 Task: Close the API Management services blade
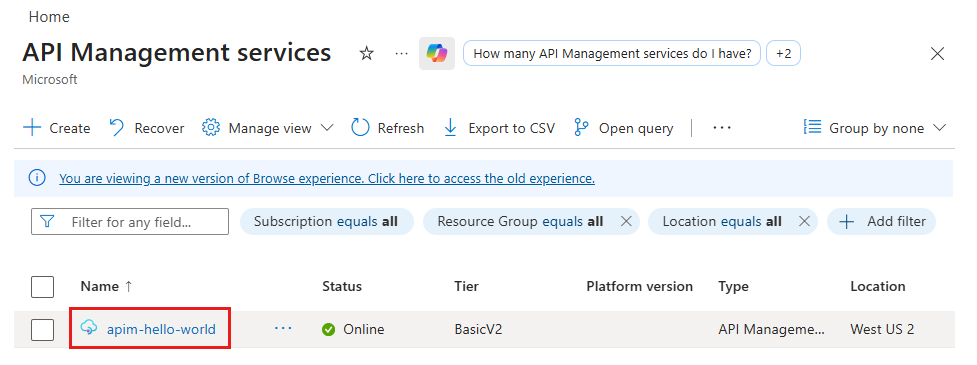point(937,54)
